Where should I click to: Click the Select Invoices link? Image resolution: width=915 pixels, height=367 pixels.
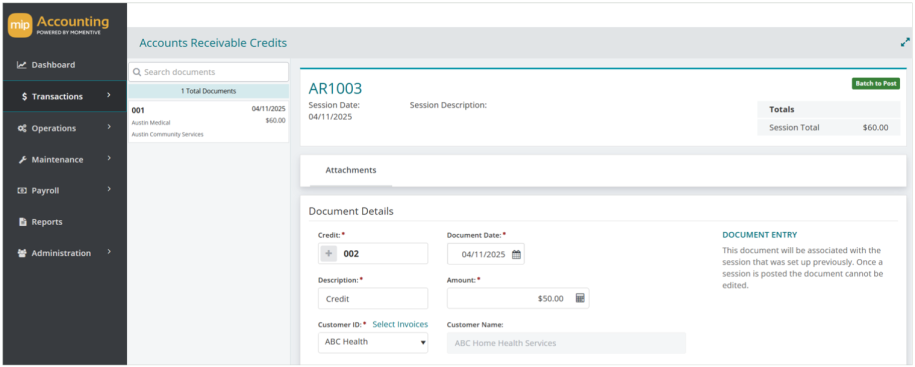pos(400,324)
